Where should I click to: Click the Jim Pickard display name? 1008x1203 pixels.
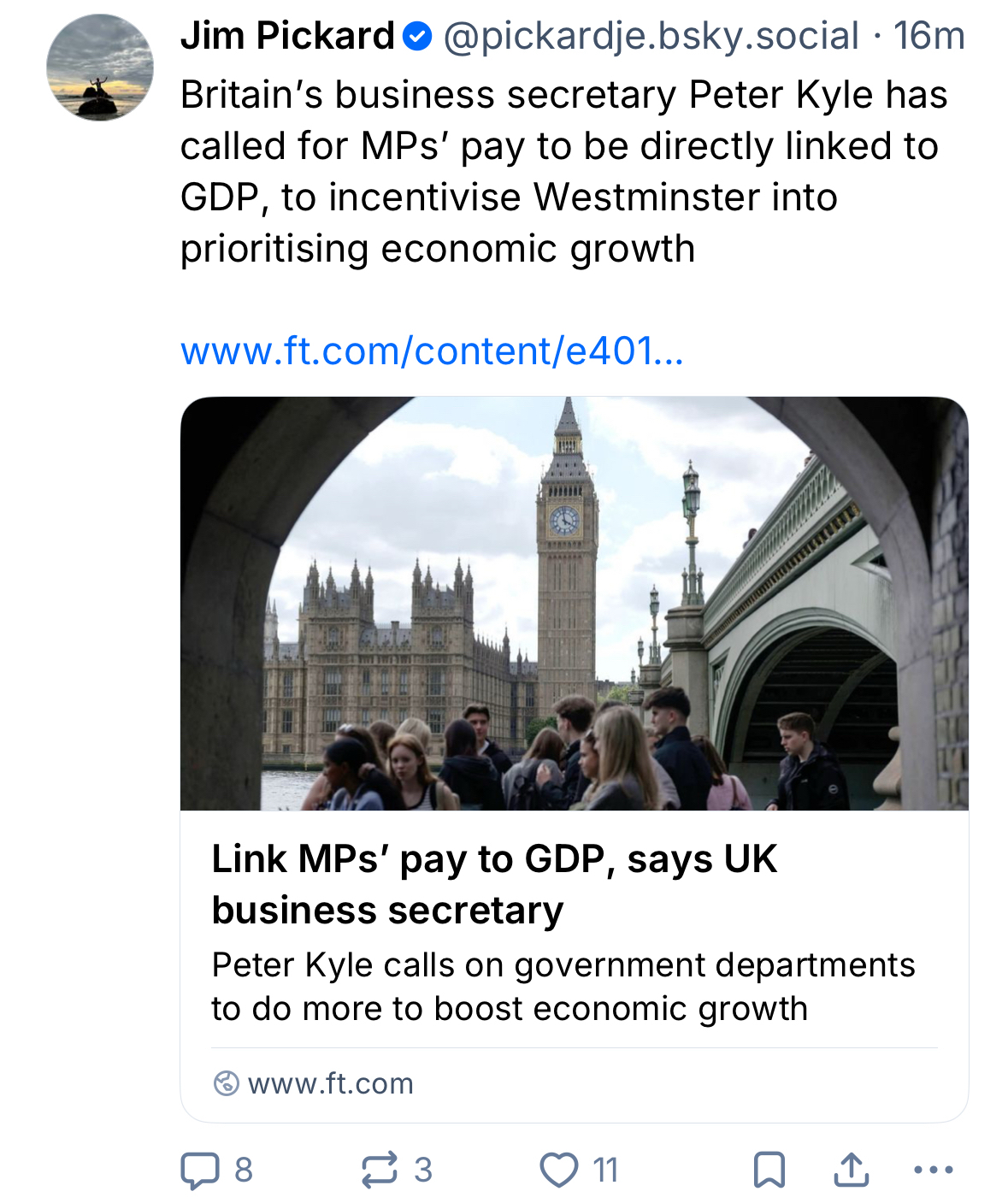tap(287, 37)
